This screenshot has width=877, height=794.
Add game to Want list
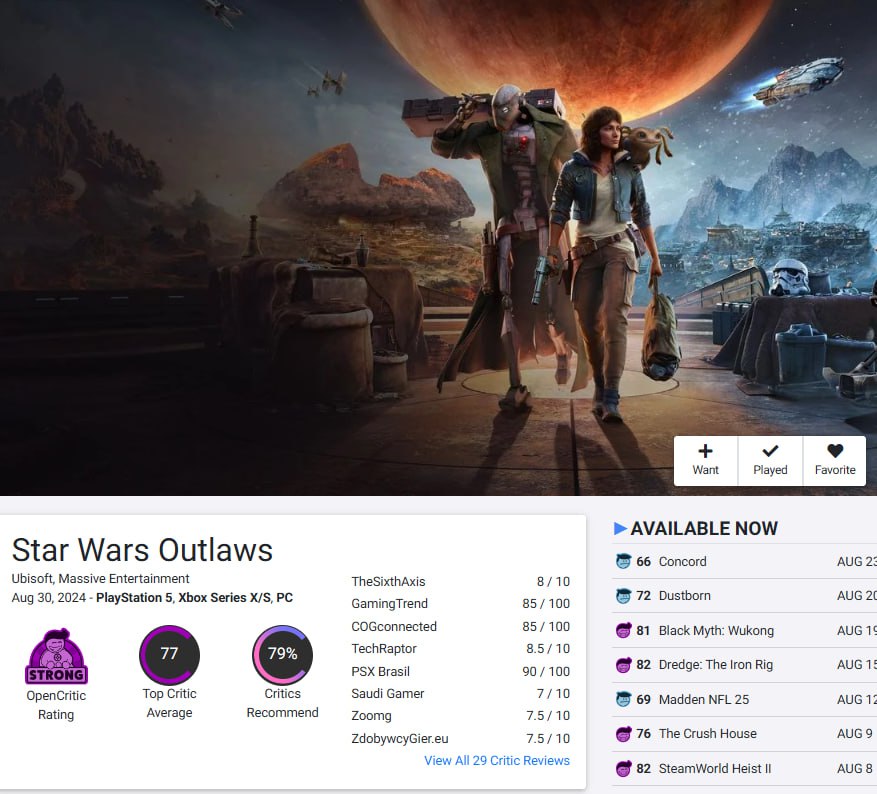(x=705, y=461)
